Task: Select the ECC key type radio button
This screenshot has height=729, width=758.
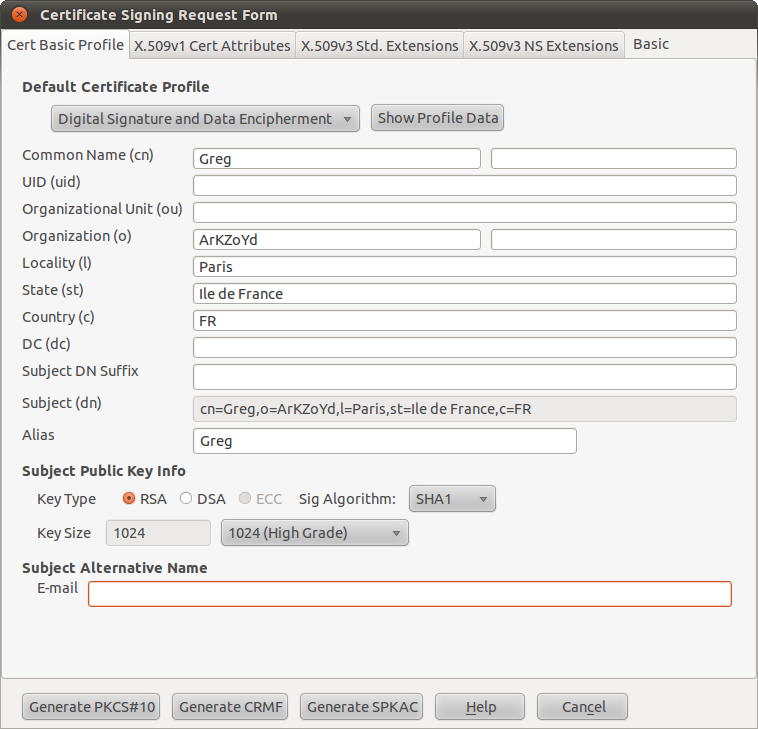Action: [x=245, y=498]
